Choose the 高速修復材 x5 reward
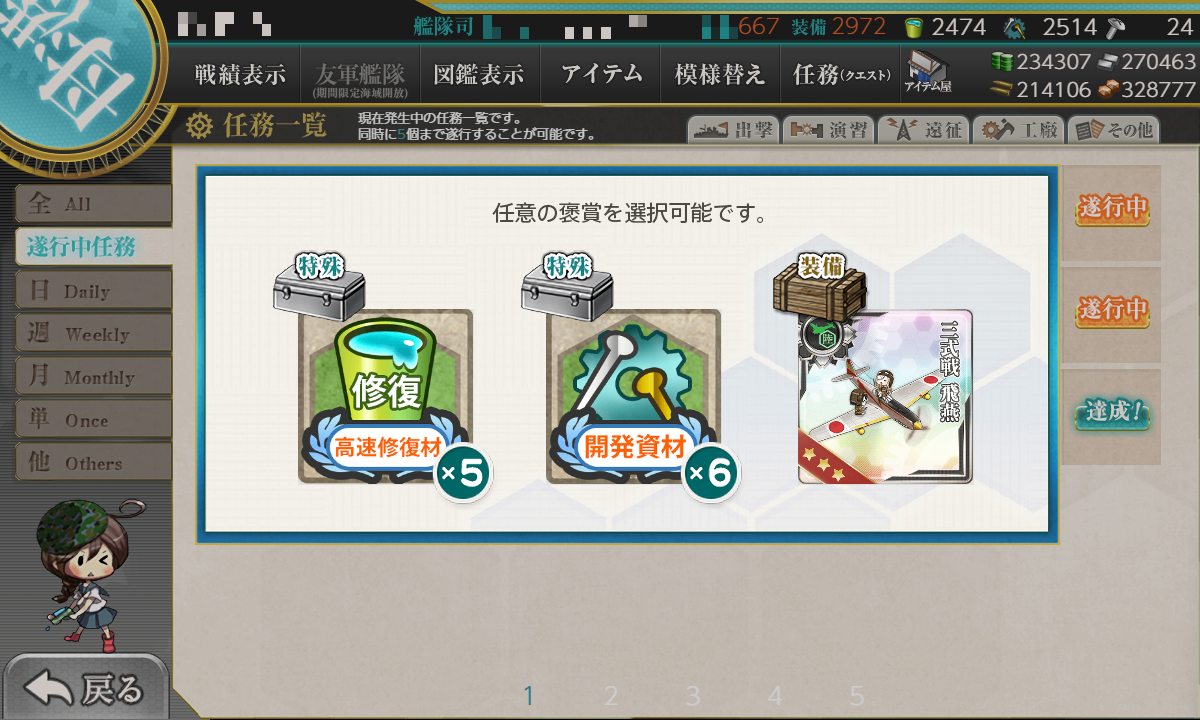The width and height of the screenshot is (1200, 720). tap(385, 397)
